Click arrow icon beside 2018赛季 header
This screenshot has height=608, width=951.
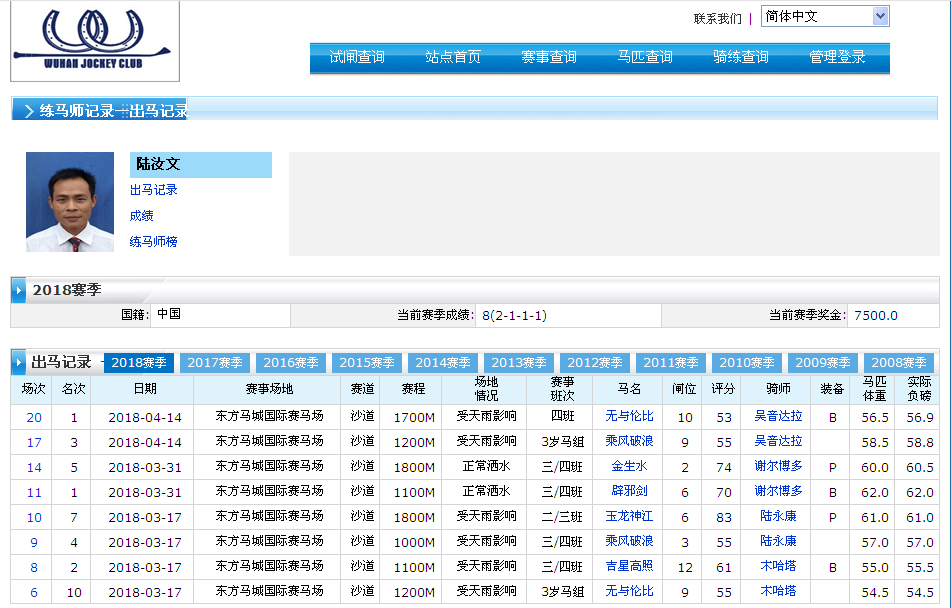pyautogui.click(x=19, y=290)
